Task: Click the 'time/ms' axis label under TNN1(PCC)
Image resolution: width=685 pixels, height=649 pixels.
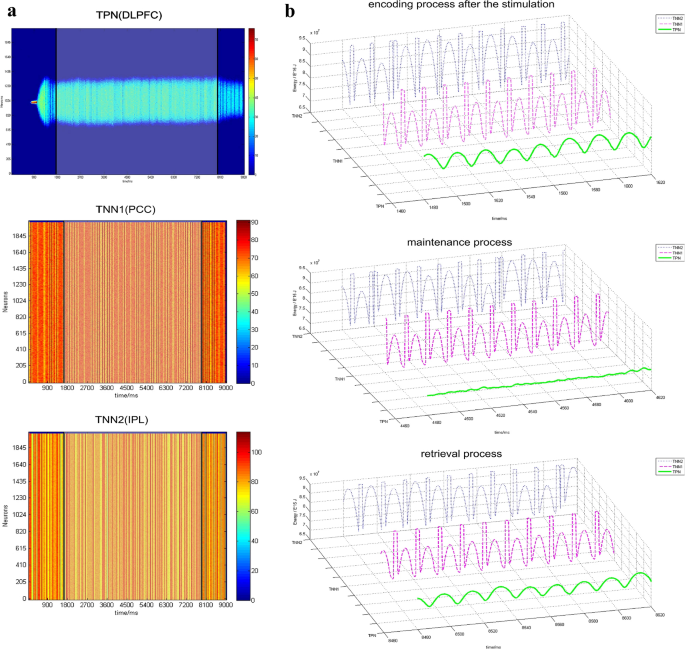Action: click(x=126, y=396)
